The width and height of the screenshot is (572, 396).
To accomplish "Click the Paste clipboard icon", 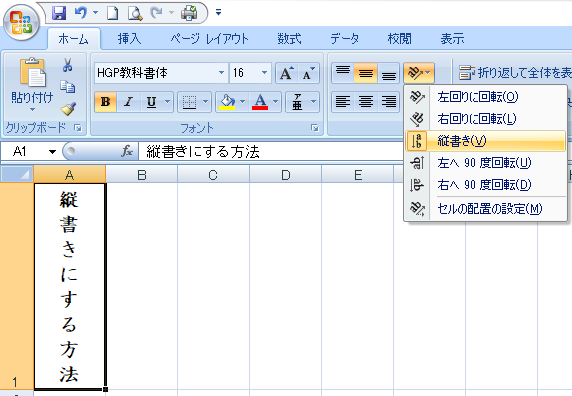I will click(32, 72).
